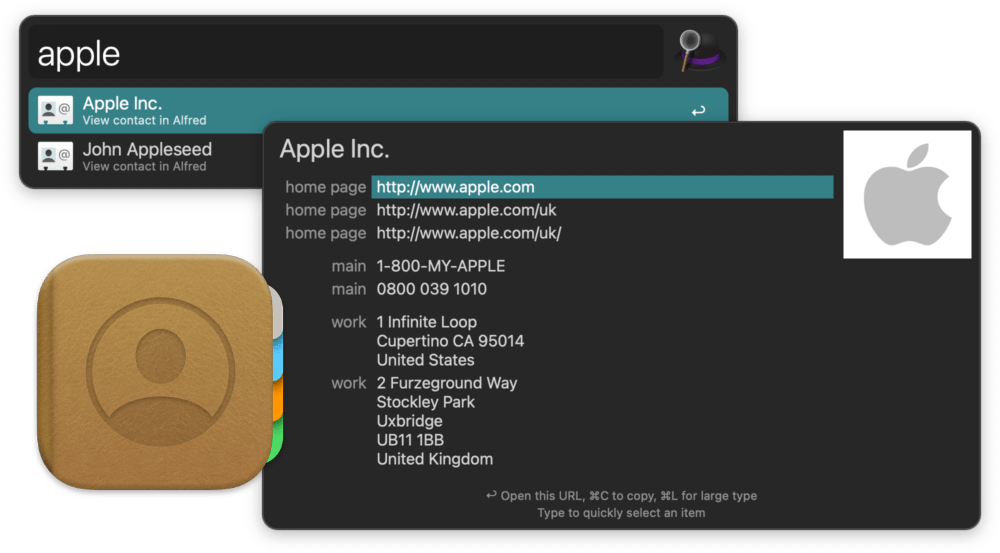The width and height of the screenshot is (1000, 553).
Task: Click the "Type to quickly select an item" hint
Action: [621, 513]
